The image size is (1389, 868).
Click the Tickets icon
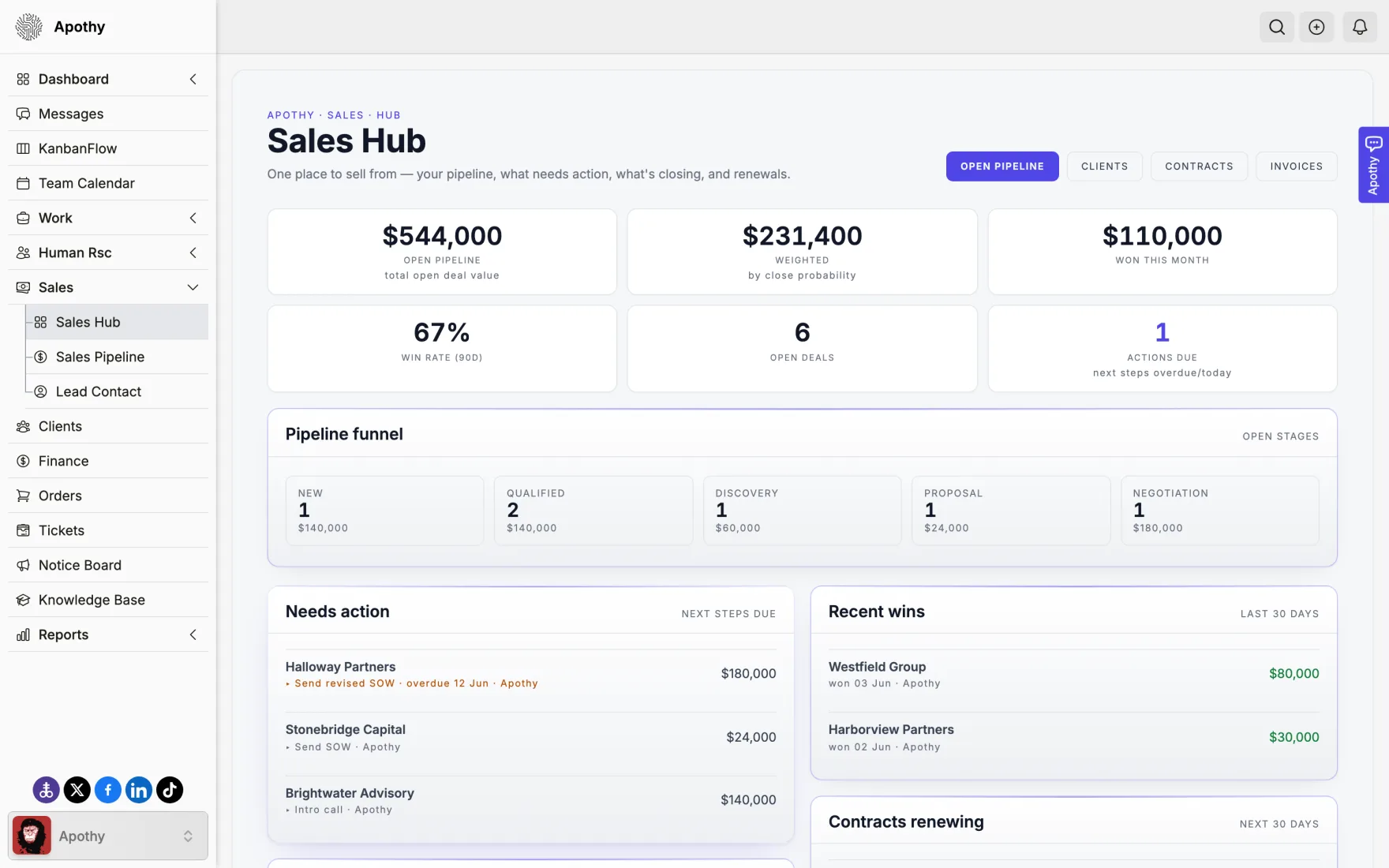[23, 530]
